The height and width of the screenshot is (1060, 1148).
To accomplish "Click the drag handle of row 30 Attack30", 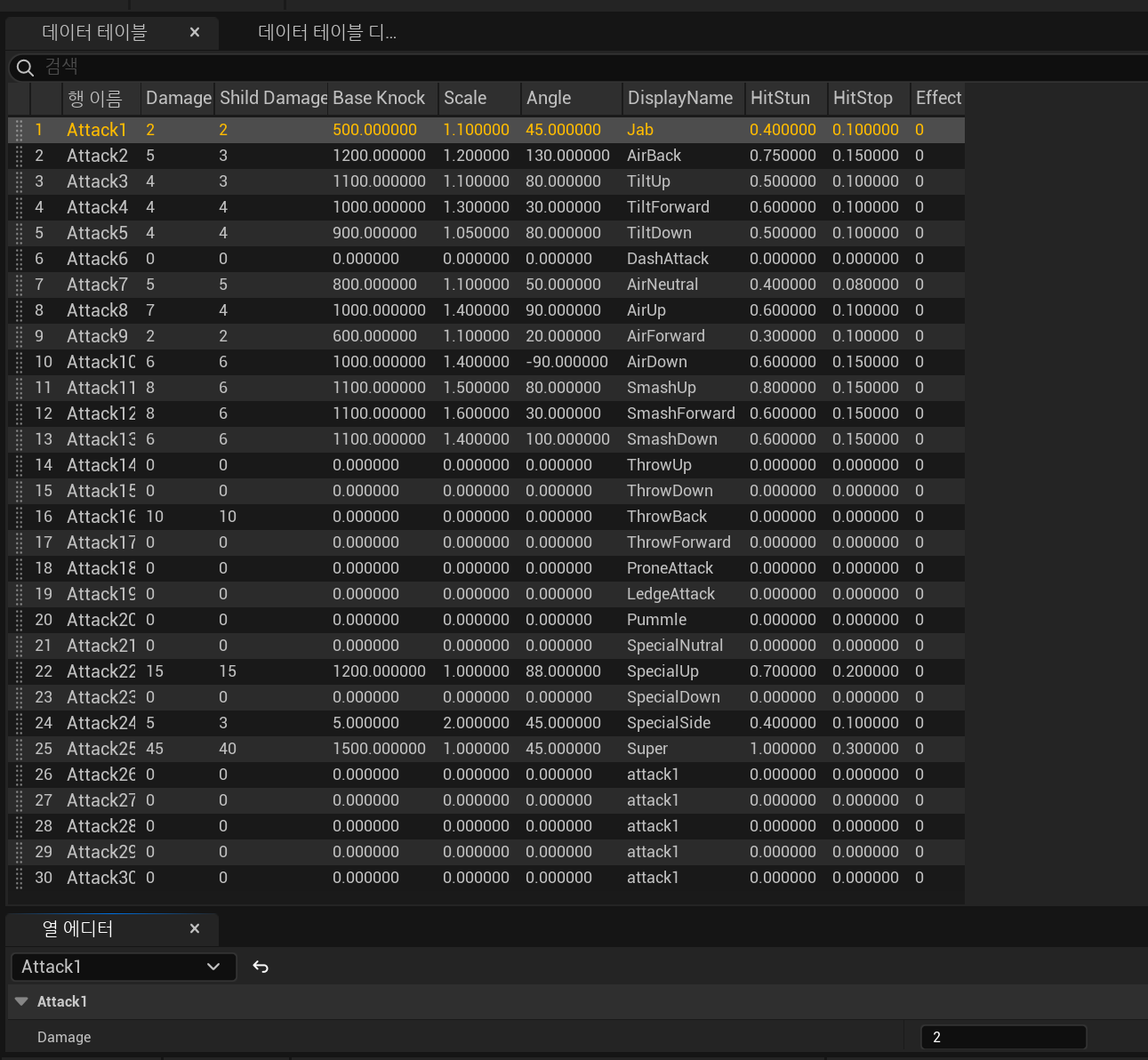I will (x=20, y=878).
